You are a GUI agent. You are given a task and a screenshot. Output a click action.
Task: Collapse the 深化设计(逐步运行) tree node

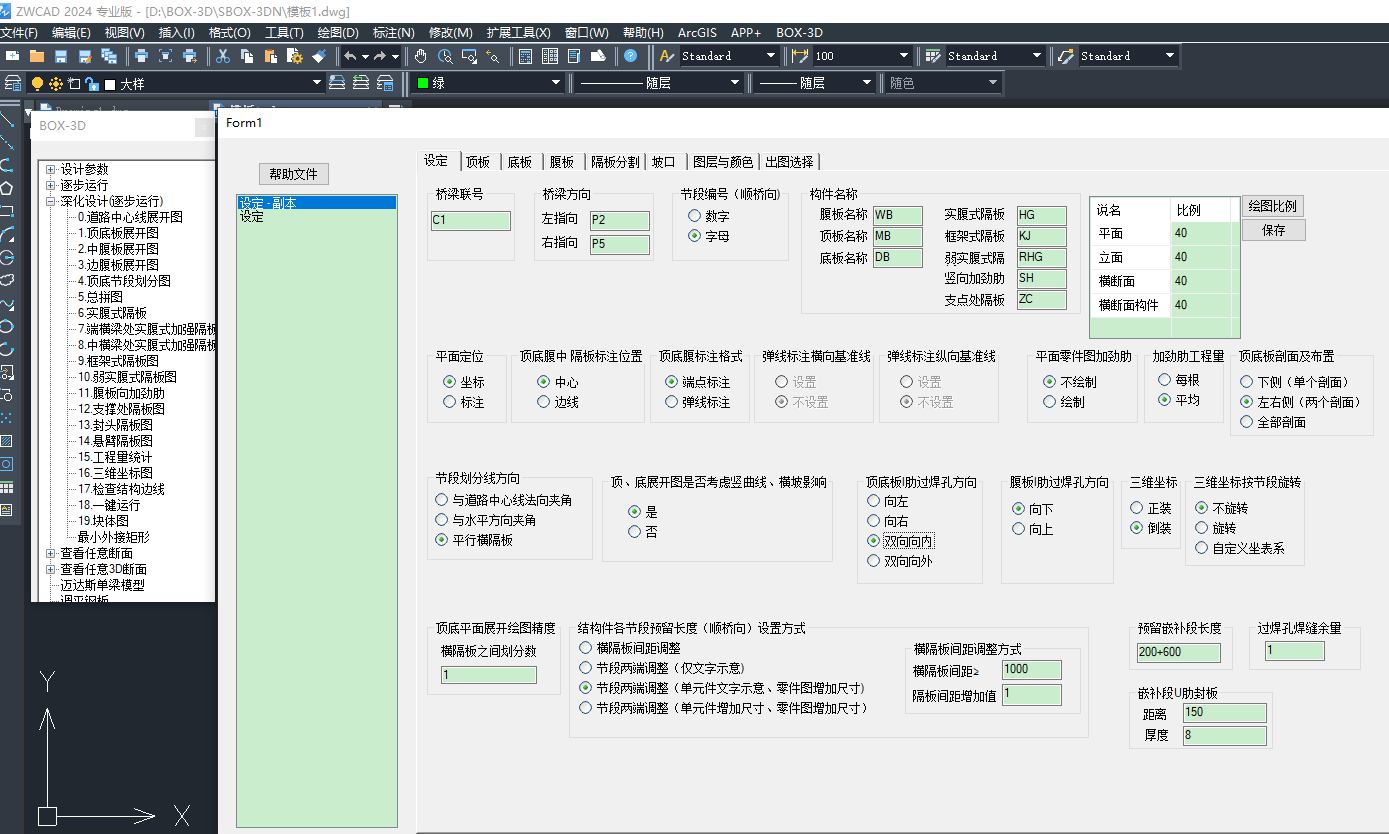51,201
